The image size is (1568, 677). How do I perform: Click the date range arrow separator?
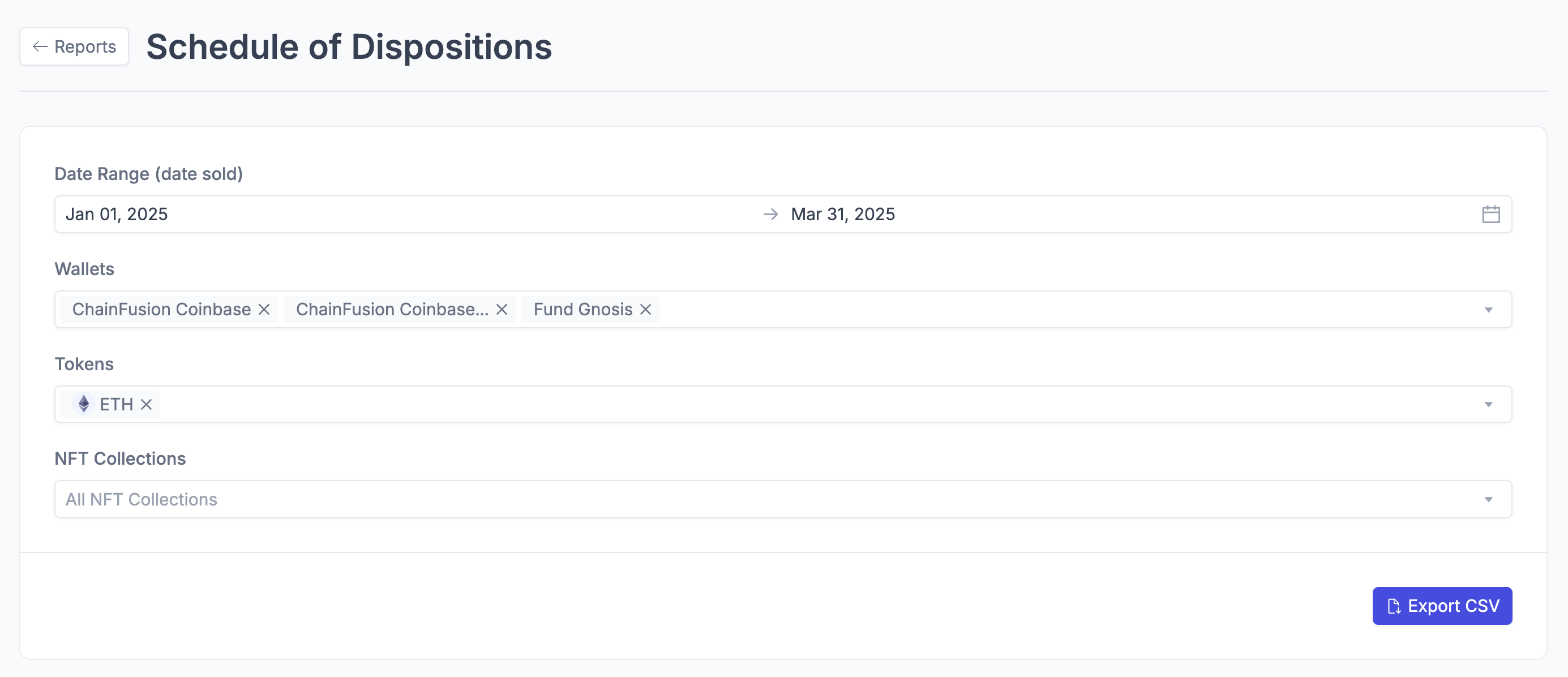click(770, 215)
